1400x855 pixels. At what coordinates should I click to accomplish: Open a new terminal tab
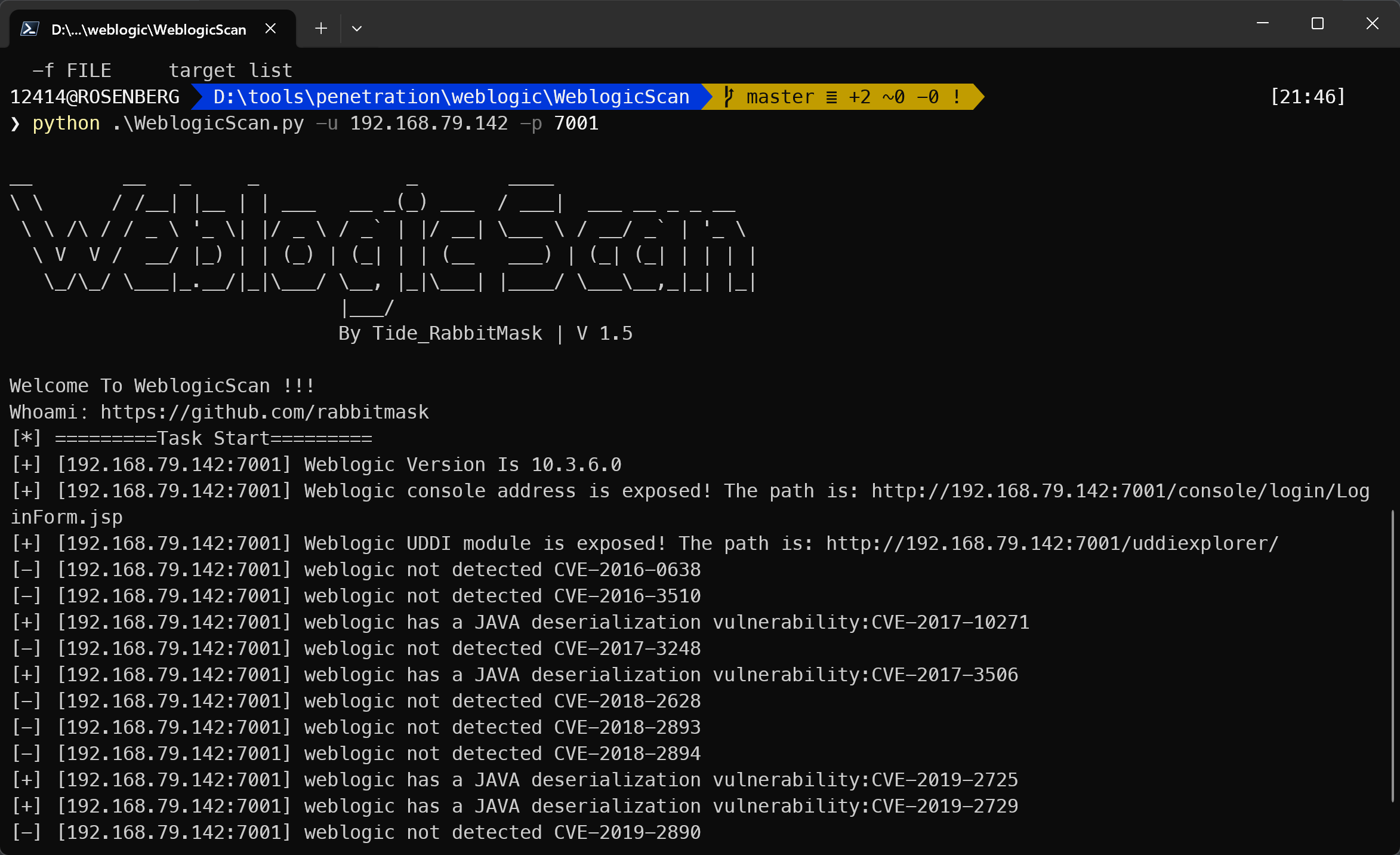321,29
